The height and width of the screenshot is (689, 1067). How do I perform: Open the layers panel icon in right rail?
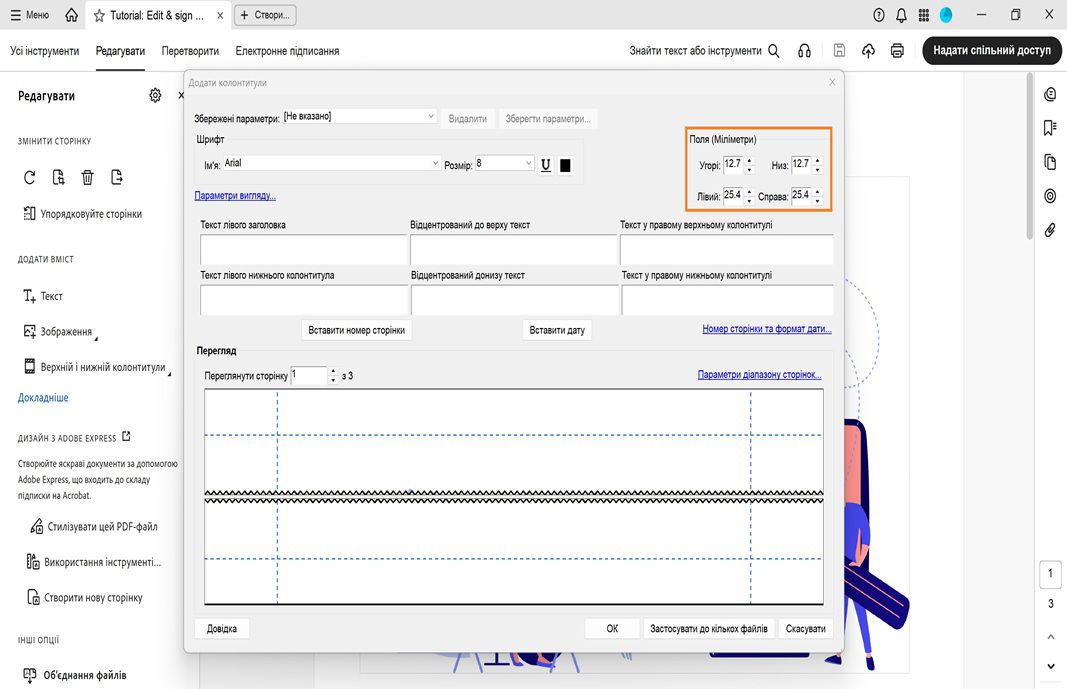1050,196
